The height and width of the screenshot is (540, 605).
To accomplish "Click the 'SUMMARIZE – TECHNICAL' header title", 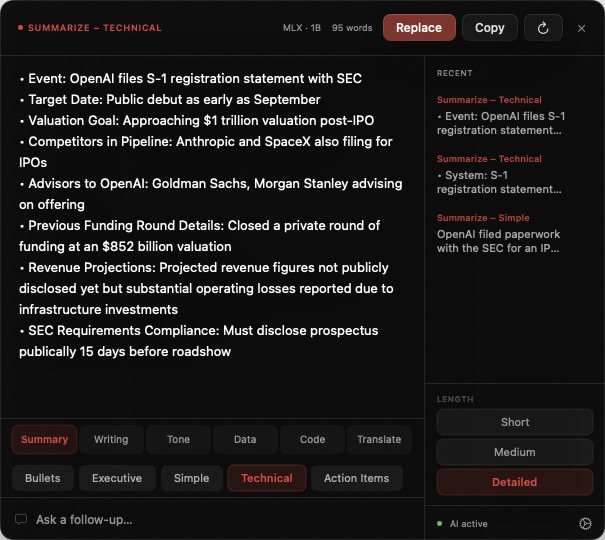I will pos(95,28).
